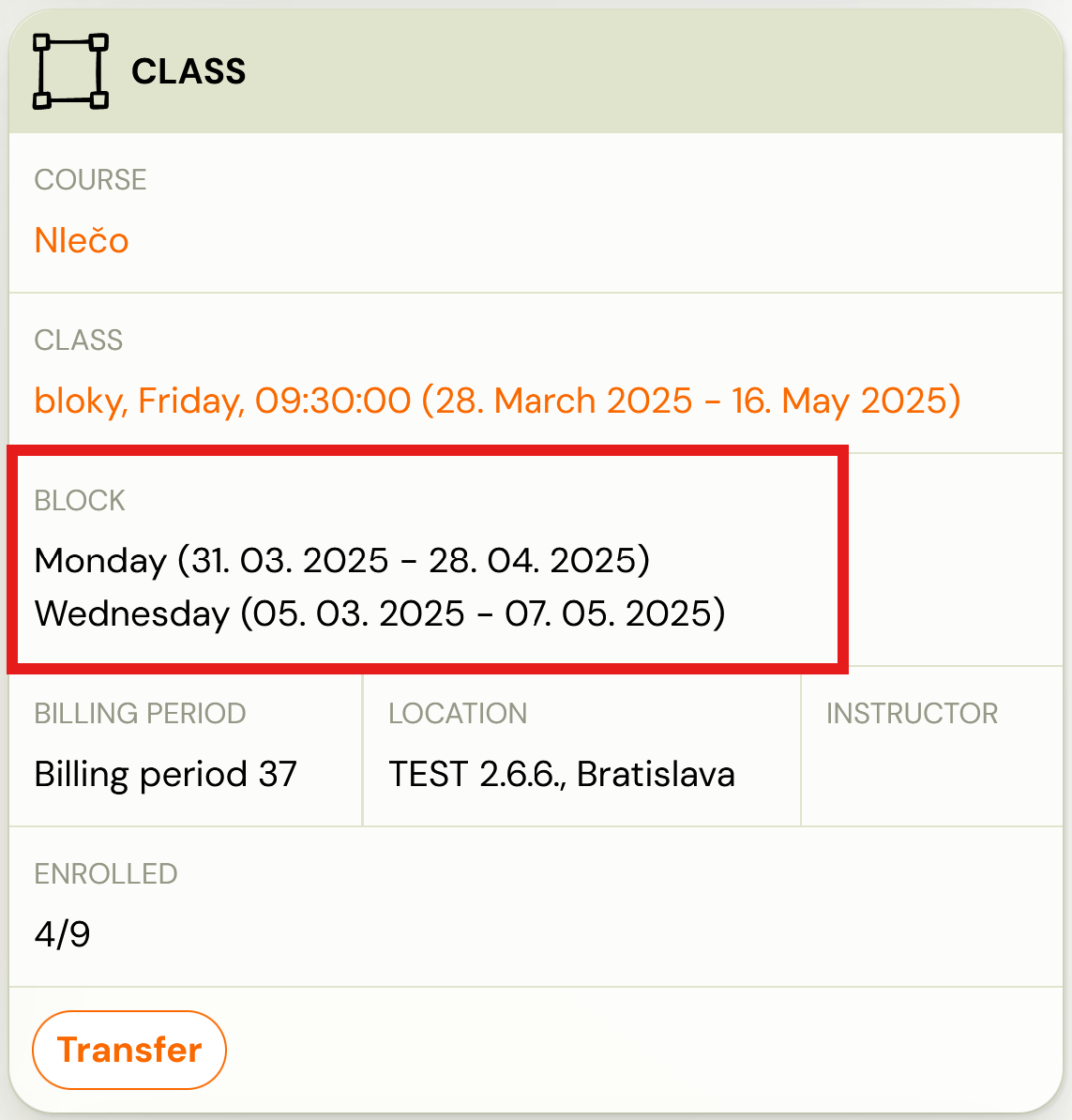
Task: Click the bottom-left corner node of the frame icon
Action: click(x=43, y=100)
